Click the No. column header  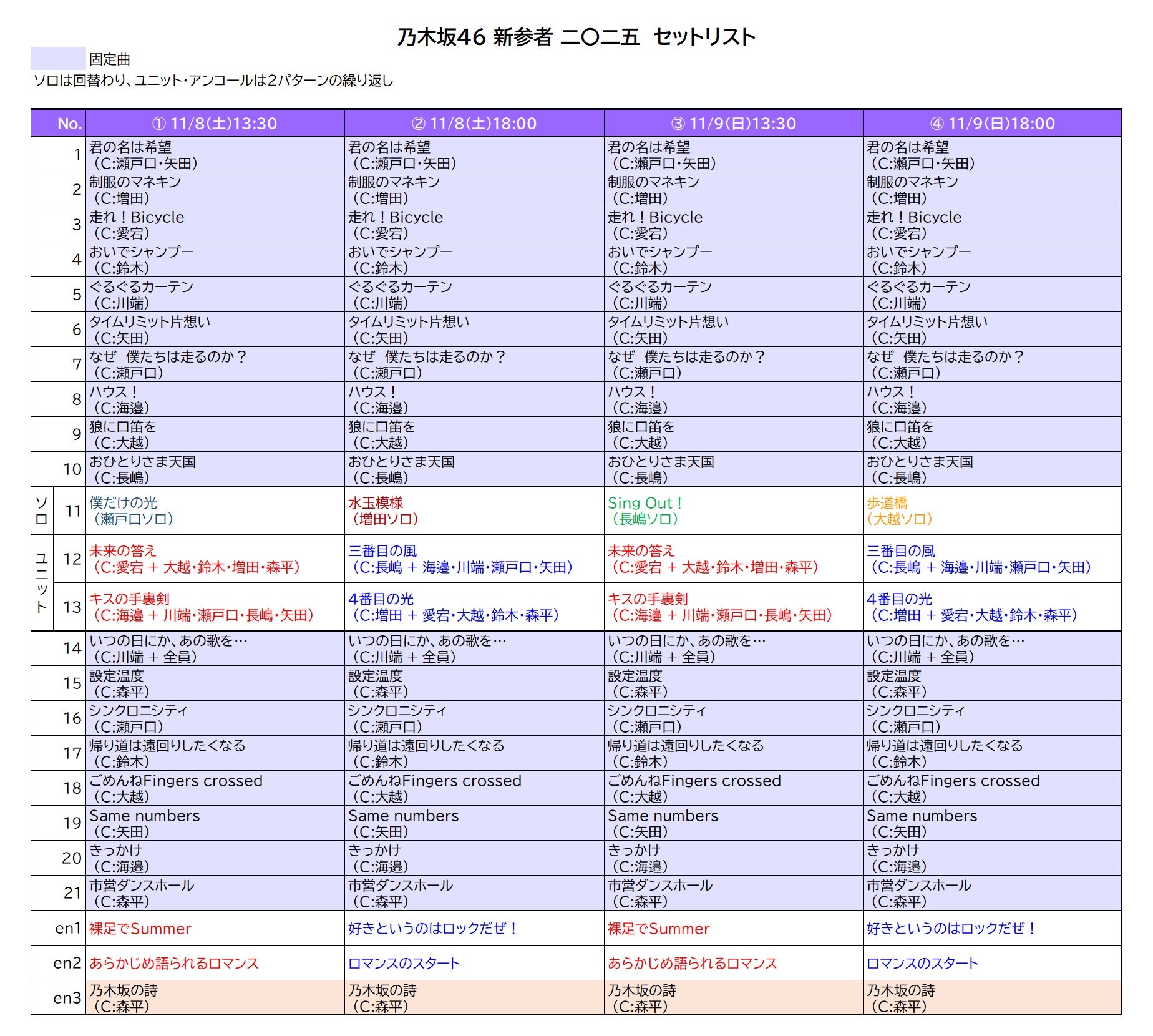[x=59, y=123]
